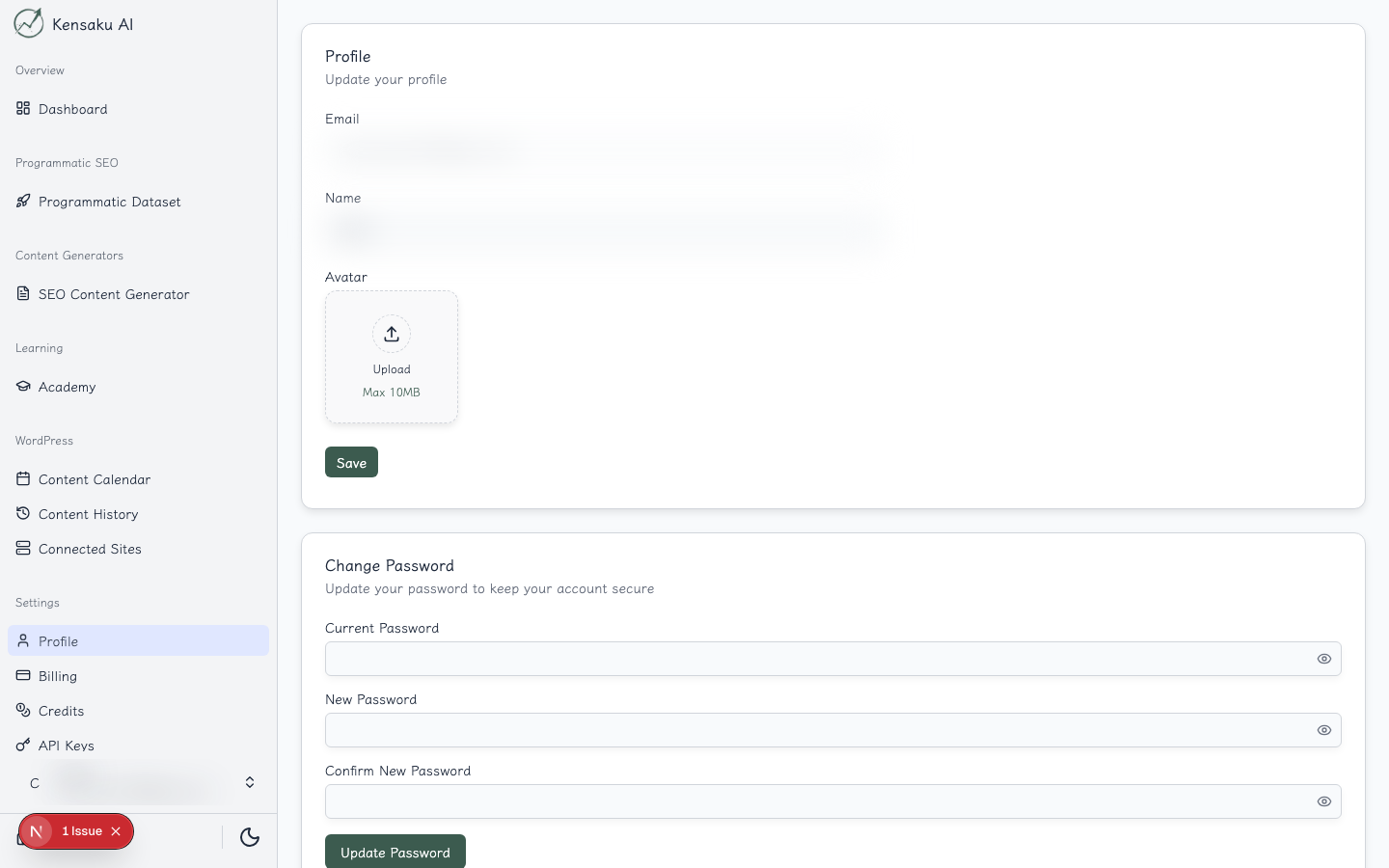Click the Update Password button
The height and width of the screenshot is (868, 1389).
click(395, 853)
